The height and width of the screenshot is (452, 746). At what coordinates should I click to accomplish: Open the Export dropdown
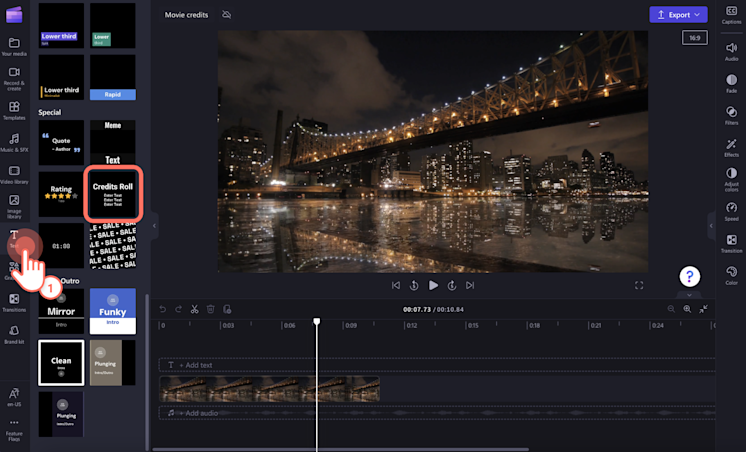(678, 15)
